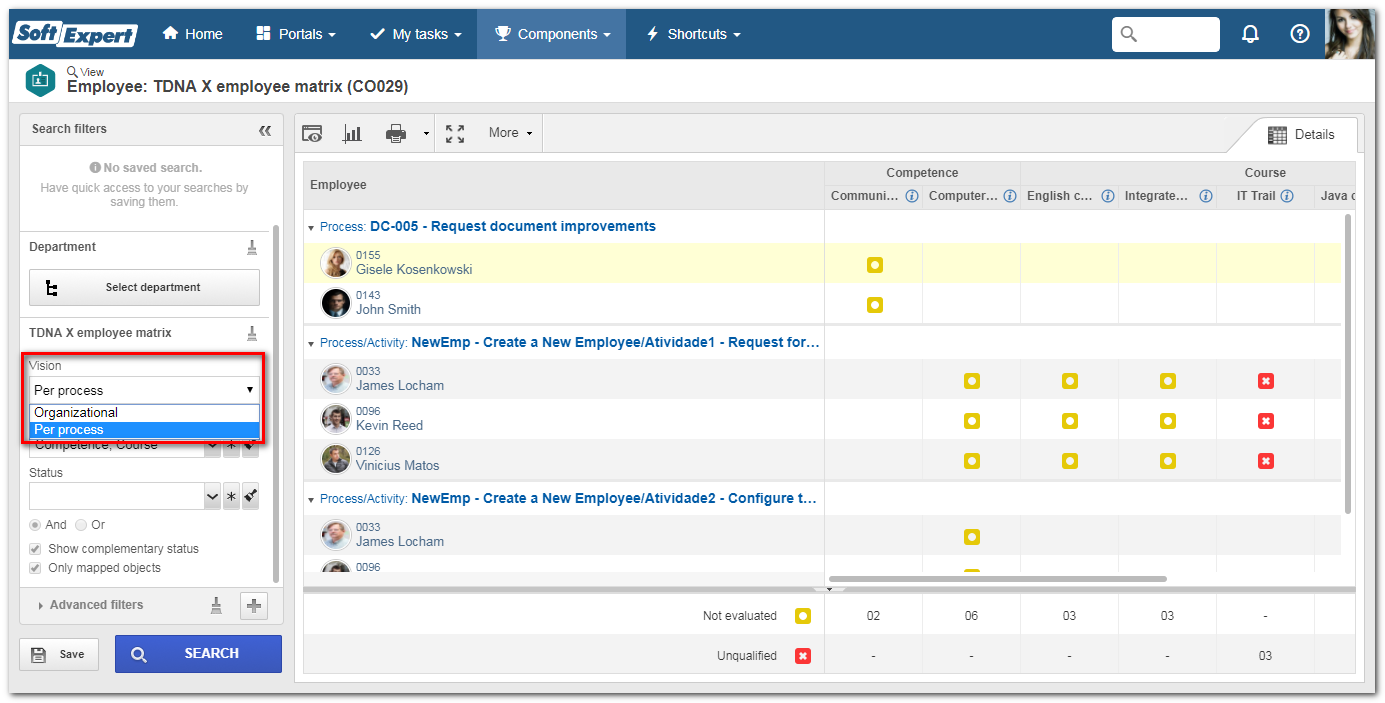Choose Organizational in the Vision dropdown
The height and width of the screenshot is (703, 1385).
click(x=144, y=413)
